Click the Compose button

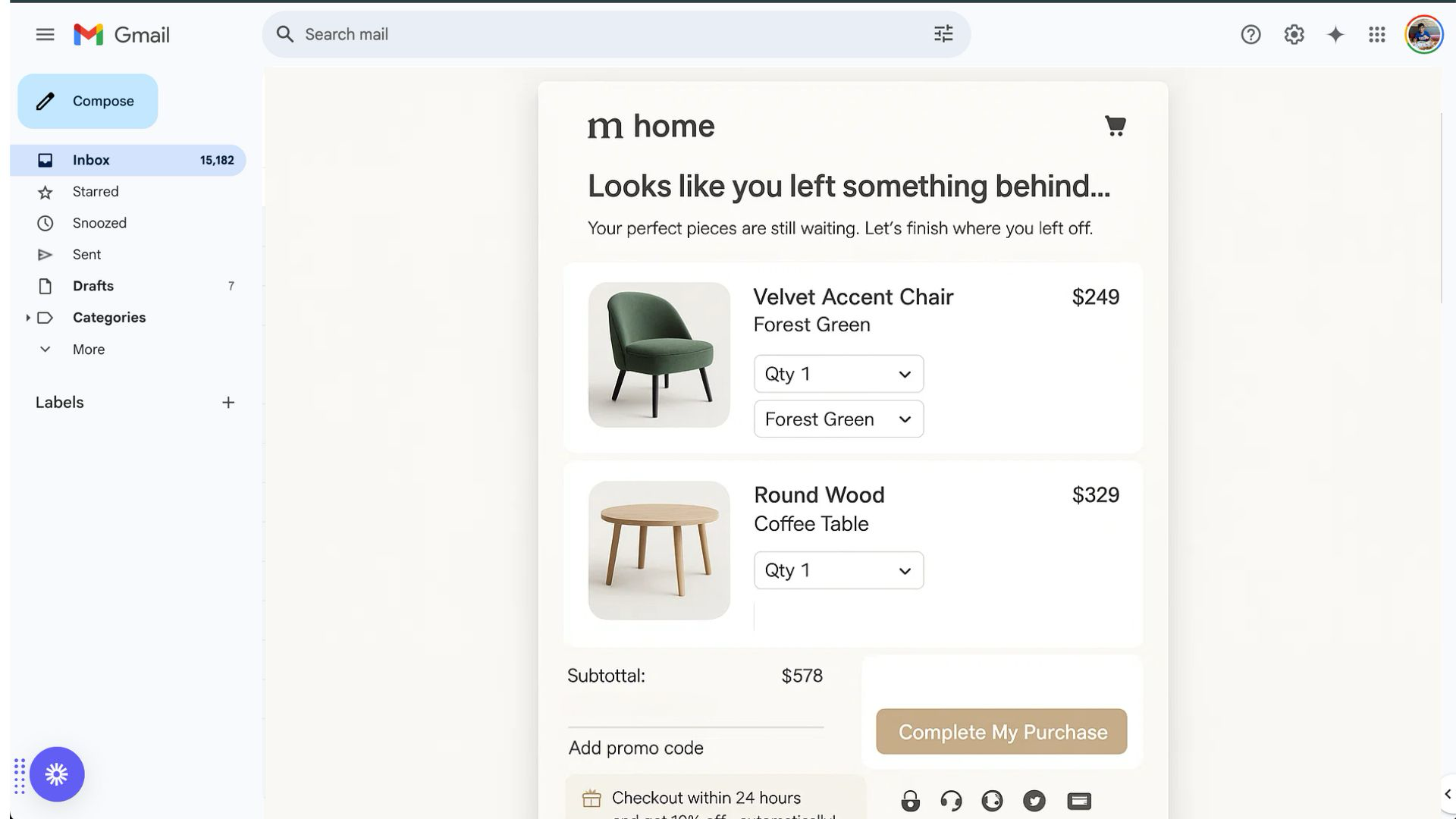point(88,101)
